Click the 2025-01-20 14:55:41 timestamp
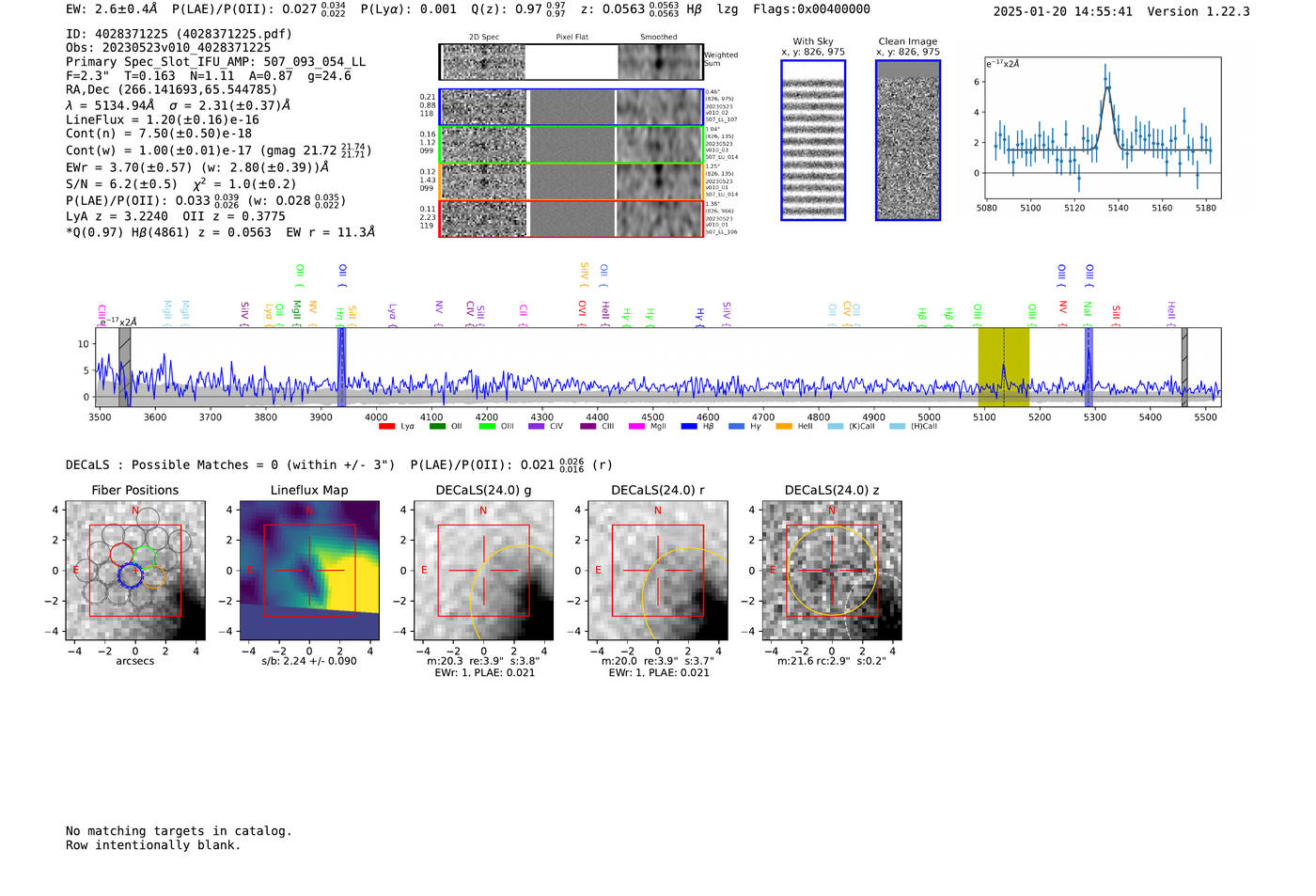Image resolution: width=1316 pixels, height=896 pixels. coord(1063,11)
